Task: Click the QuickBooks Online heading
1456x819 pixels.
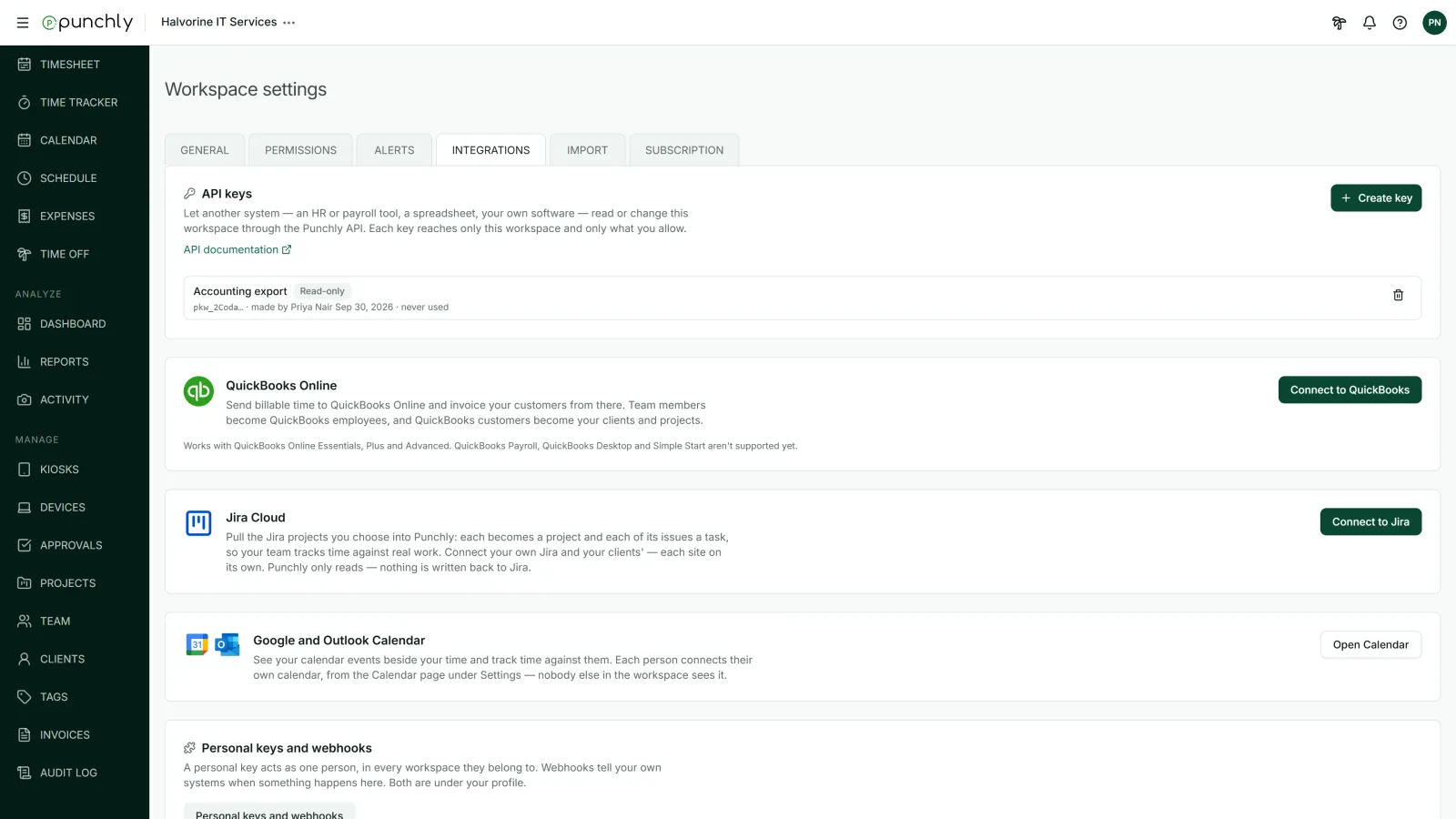Action: 281,386
